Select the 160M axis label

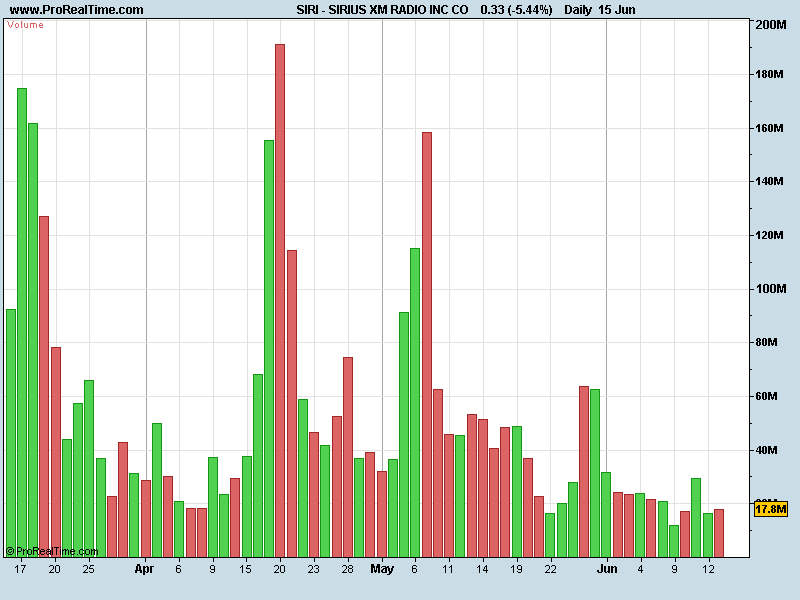pos(769,128)
